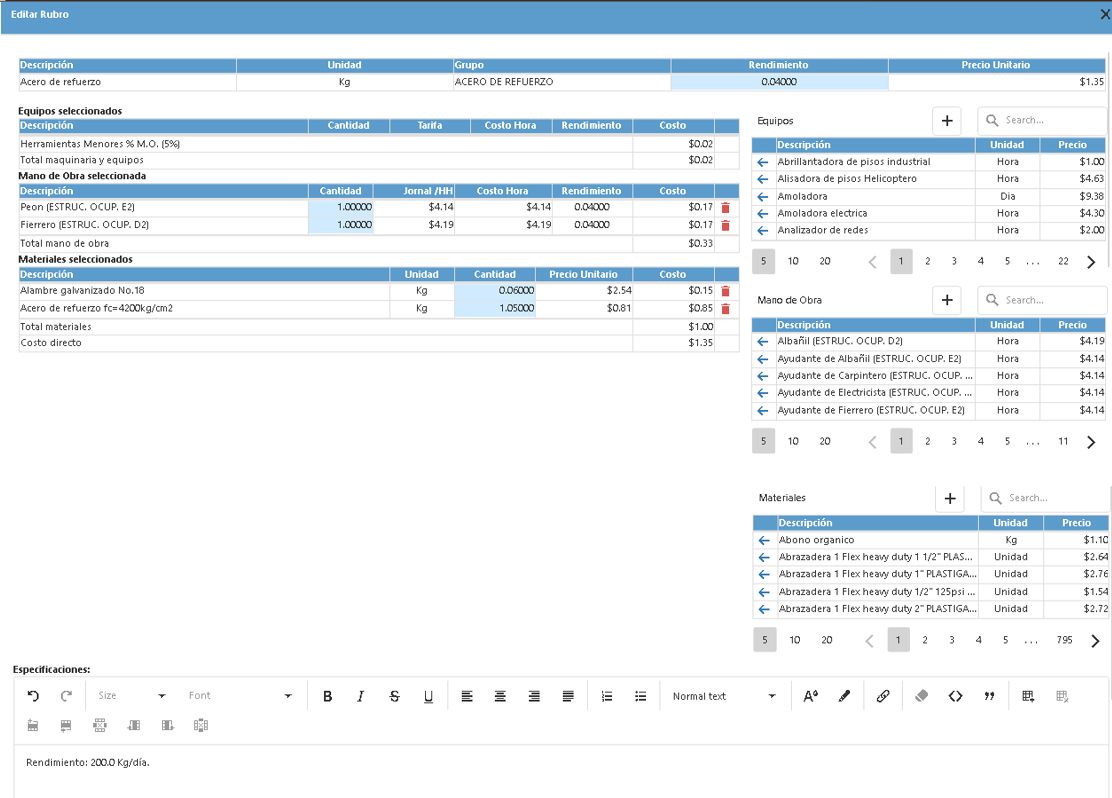
Task: Toggle italic formatting
Action: click(x=360, y=696)
